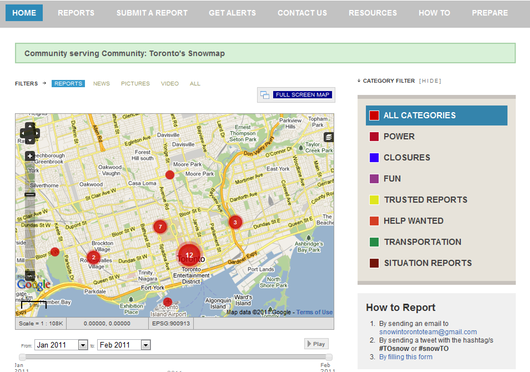Viewport: 530px width, 372px height.
Task: Select the single marker near Bloor St west park
Action: pos(55,252)
